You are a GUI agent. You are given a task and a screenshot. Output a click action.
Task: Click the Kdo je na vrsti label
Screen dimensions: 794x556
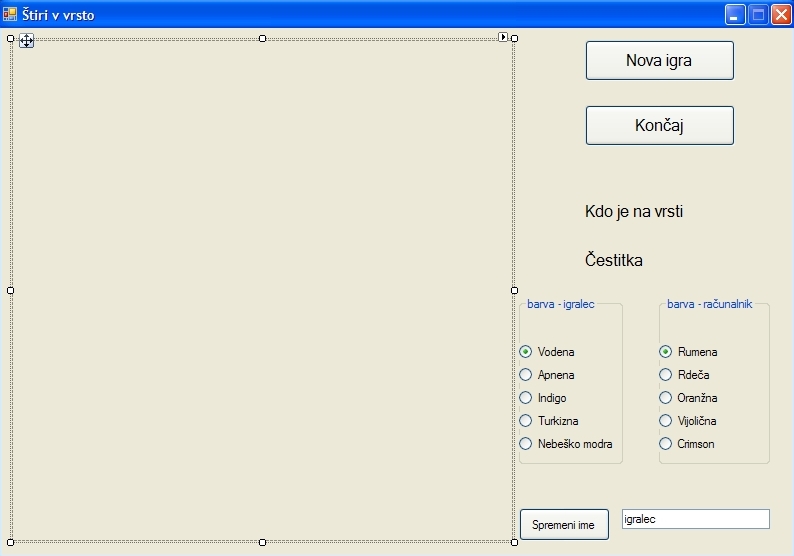634,212
